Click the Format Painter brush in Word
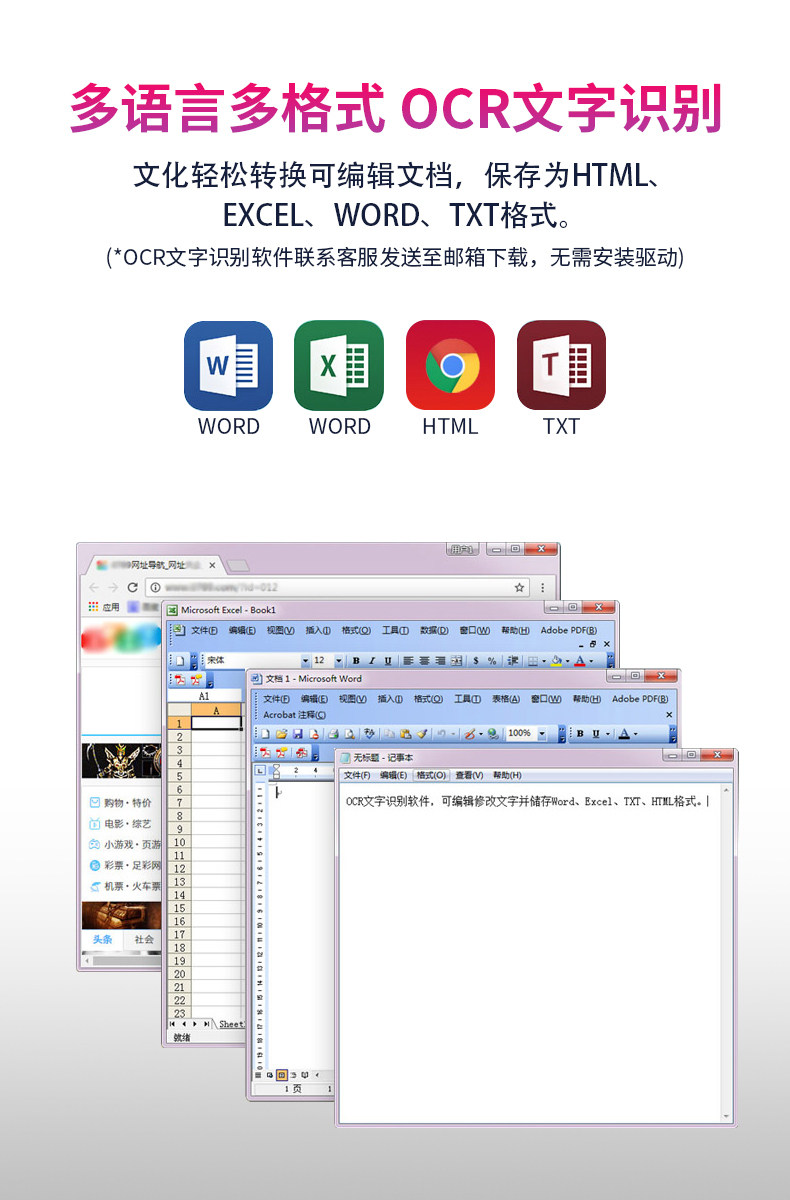The height and width of the screenshot is (1200, 790). [423, 734]
